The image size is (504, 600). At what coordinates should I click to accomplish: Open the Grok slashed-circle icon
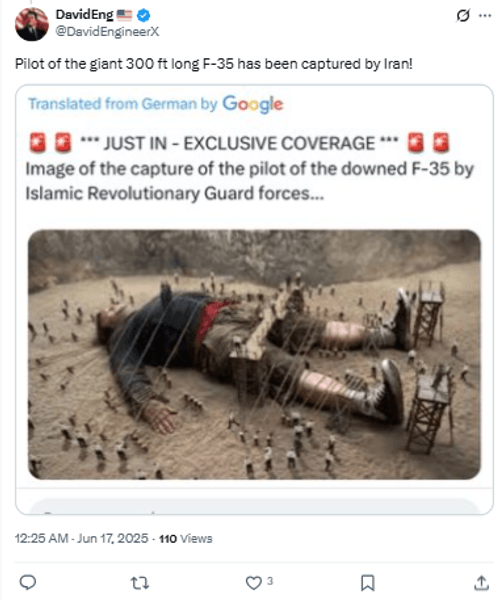tap(463, 16)
